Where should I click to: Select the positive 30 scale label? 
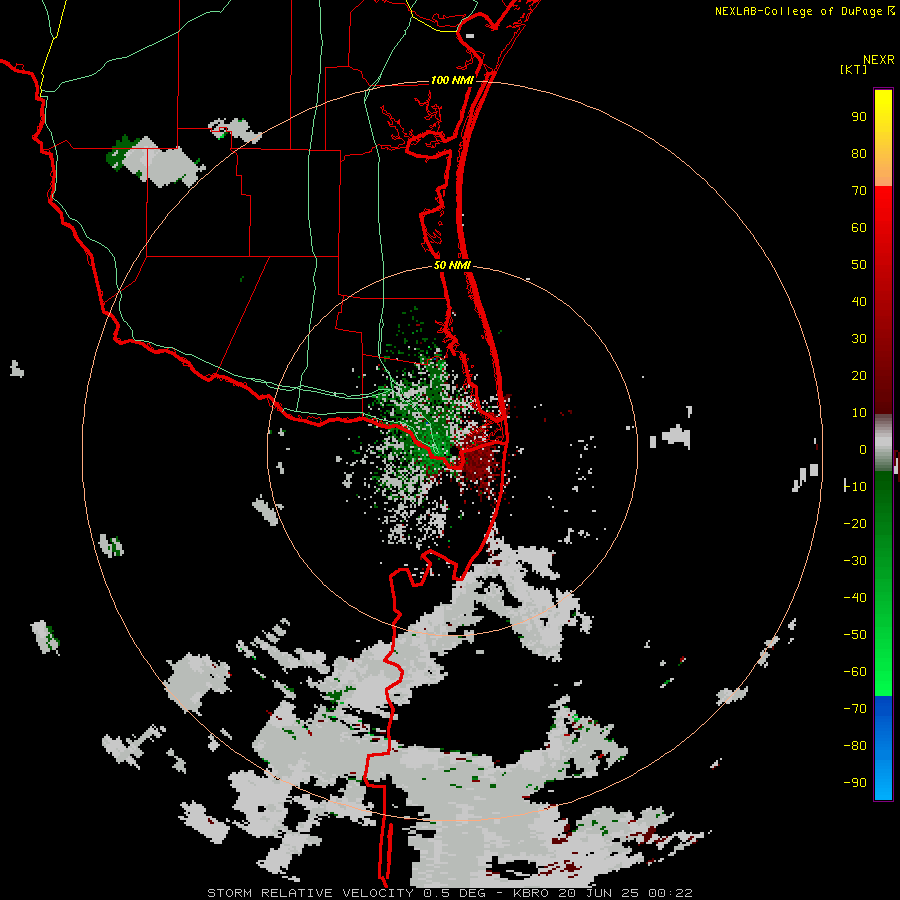tap(859, 339)
